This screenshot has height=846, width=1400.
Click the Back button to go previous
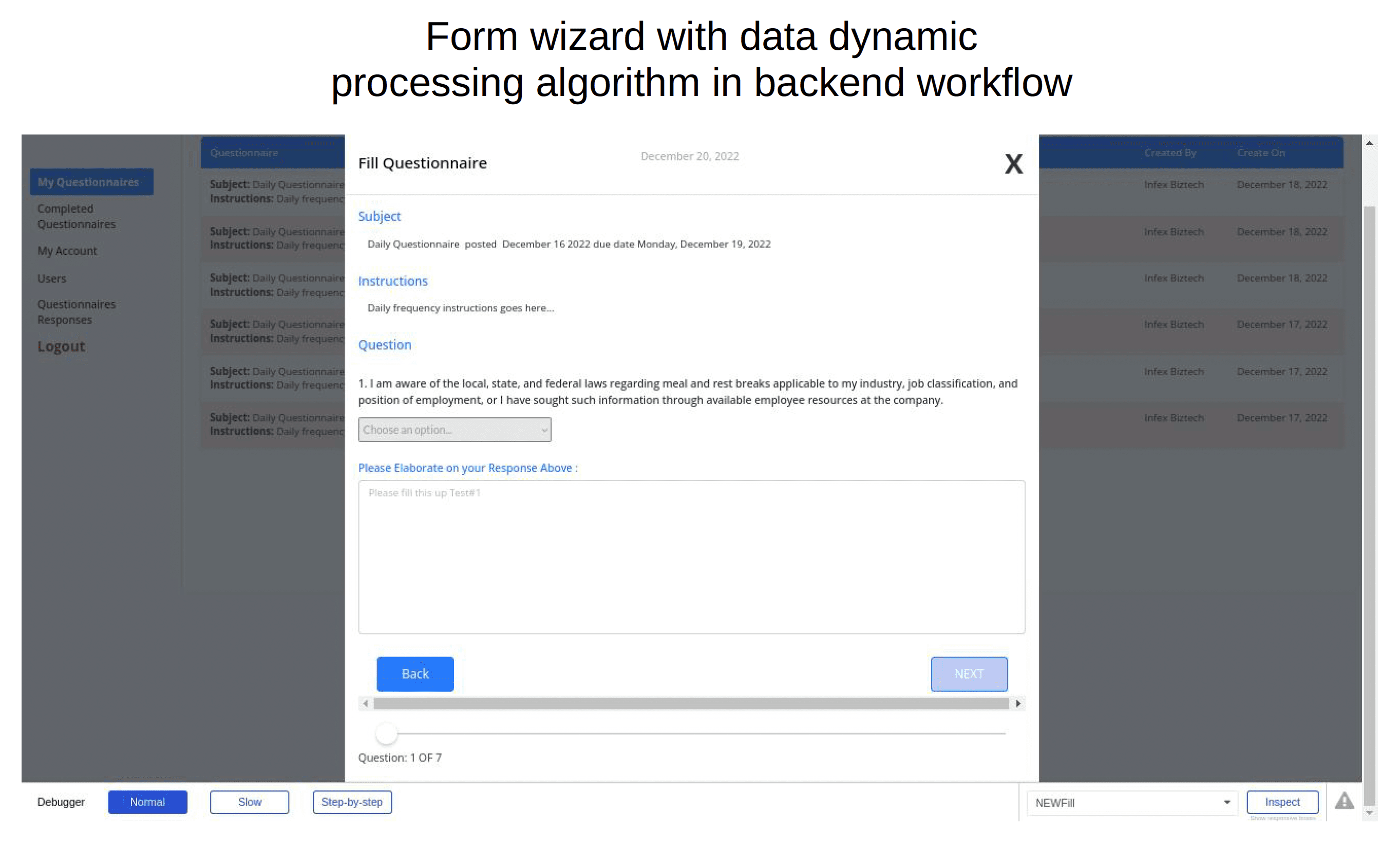(415, 674)
